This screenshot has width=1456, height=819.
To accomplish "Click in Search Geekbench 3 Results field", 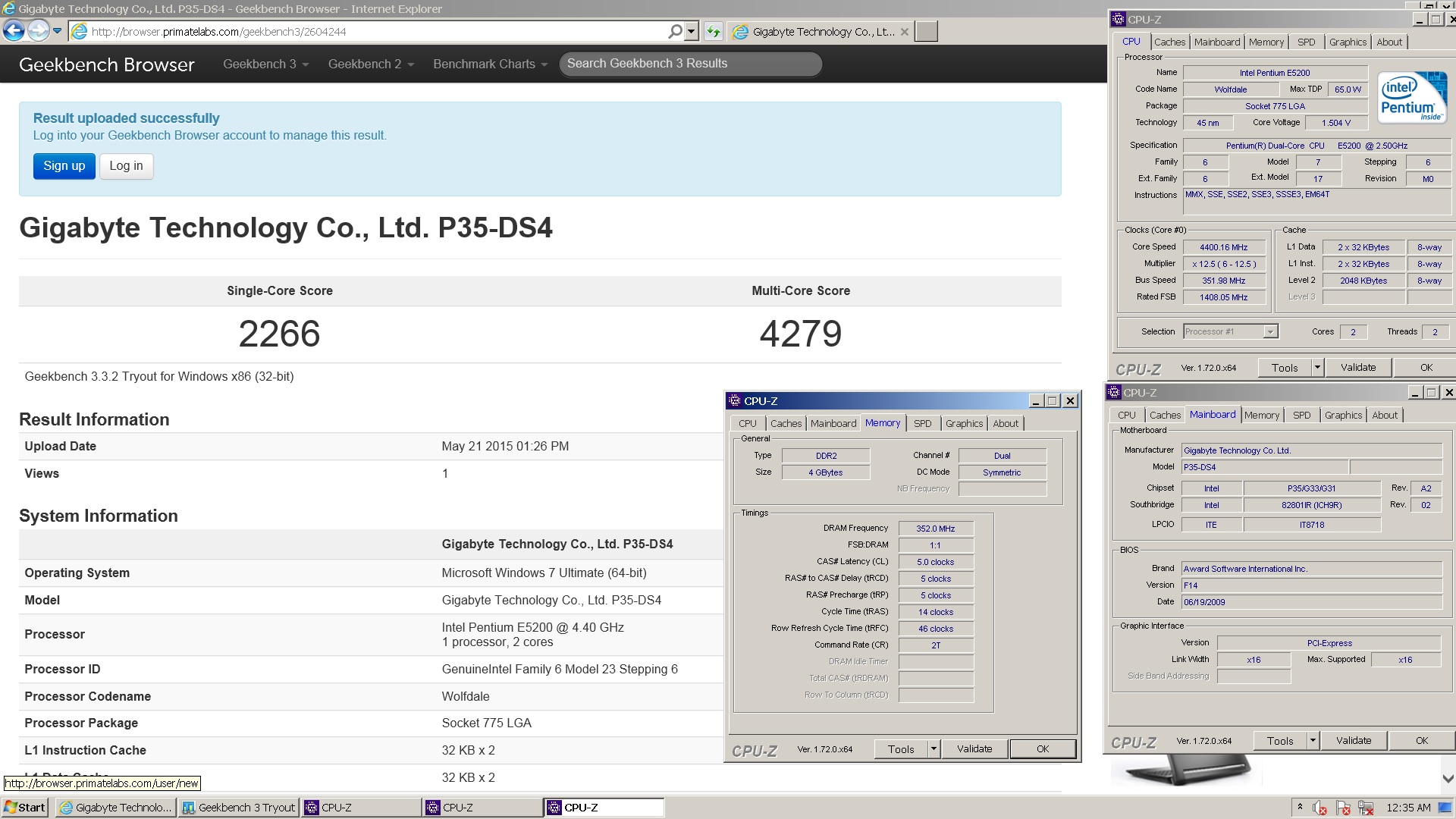I will (x=690, y=64).
